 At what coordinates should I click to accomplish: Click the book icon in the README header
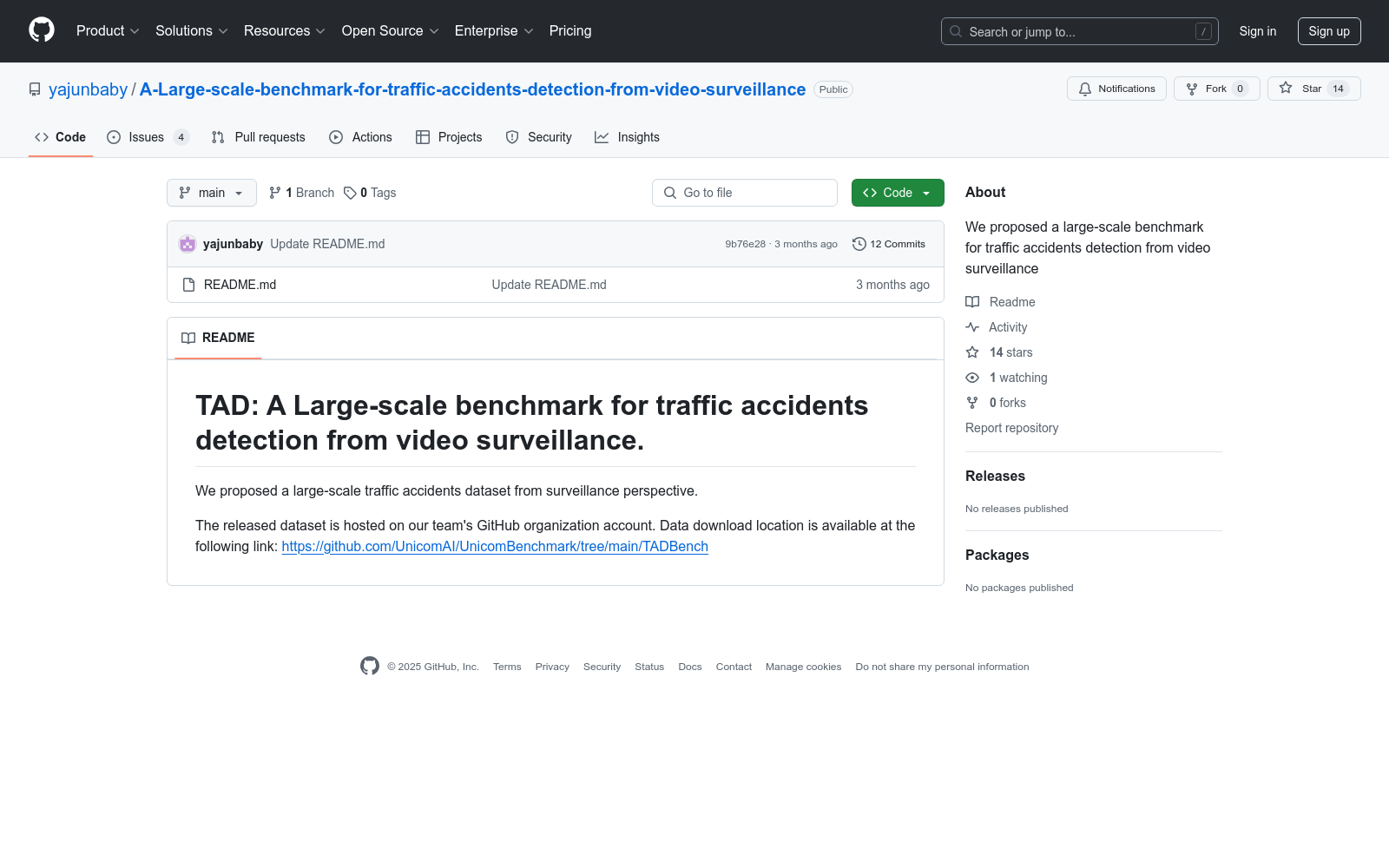pyautogui.click(x=188, y=338)
